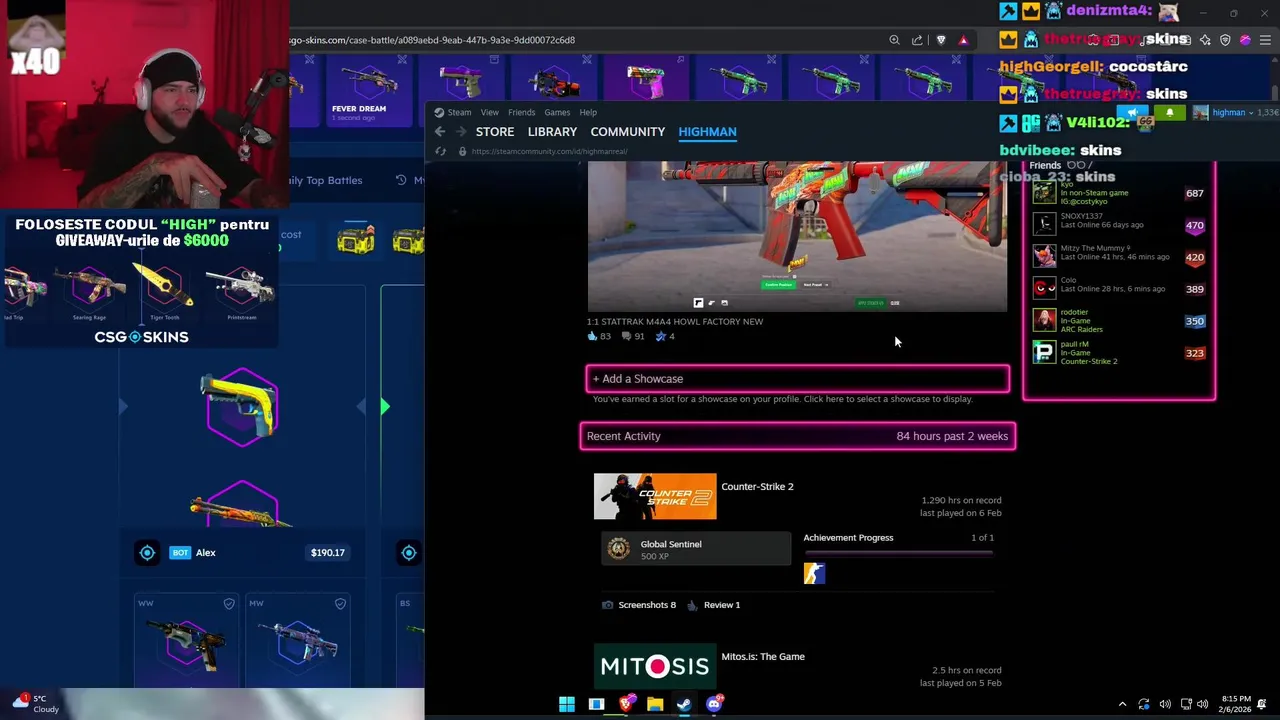Click the target icon beside BOT Alex
This screenshot has height=720, width=1280.
pos(147,553)
